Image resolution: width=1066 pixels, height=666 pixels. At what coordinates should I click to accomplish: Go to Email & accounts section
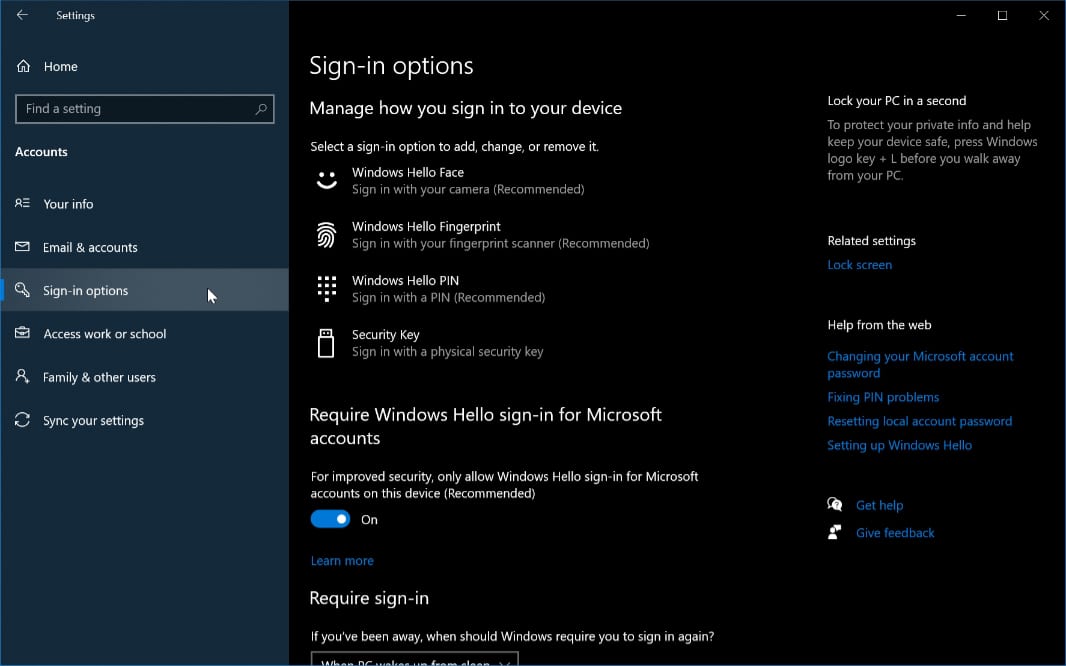tap(90, 247)
